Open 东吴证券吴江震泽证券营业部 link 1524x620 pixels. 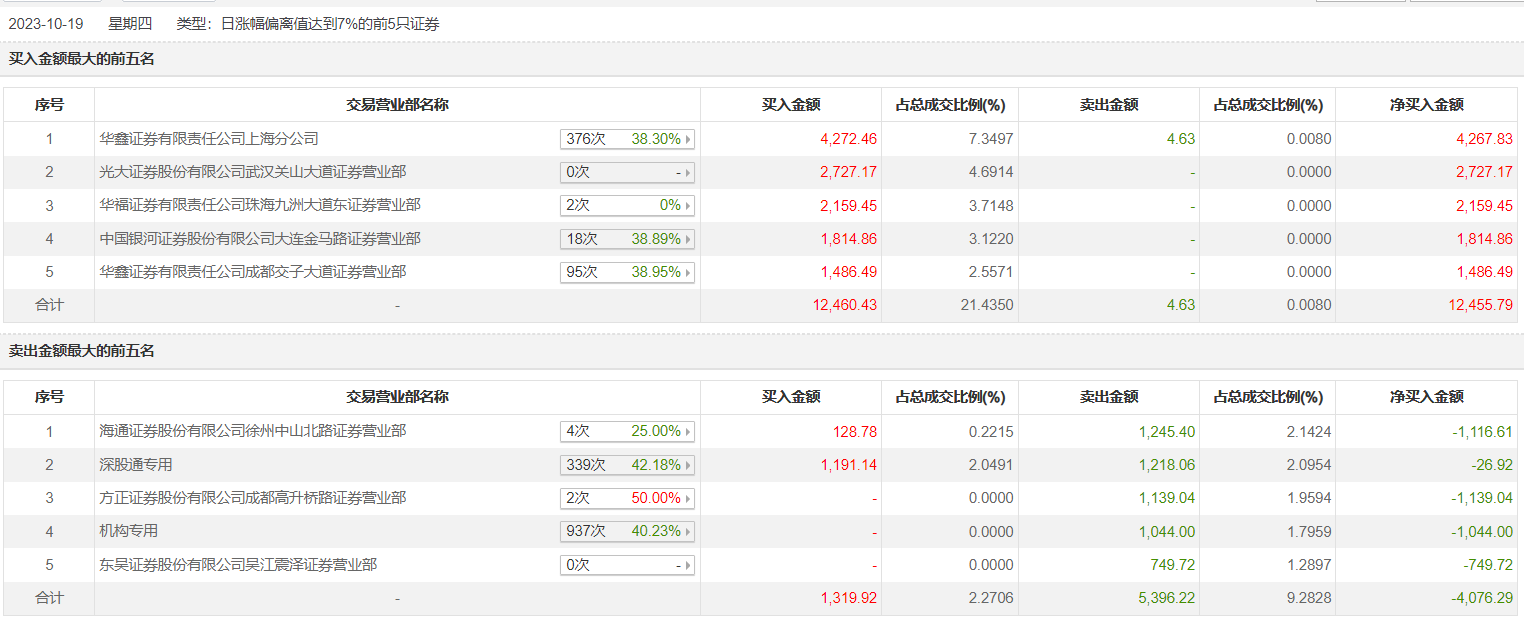tap(238, 565)
